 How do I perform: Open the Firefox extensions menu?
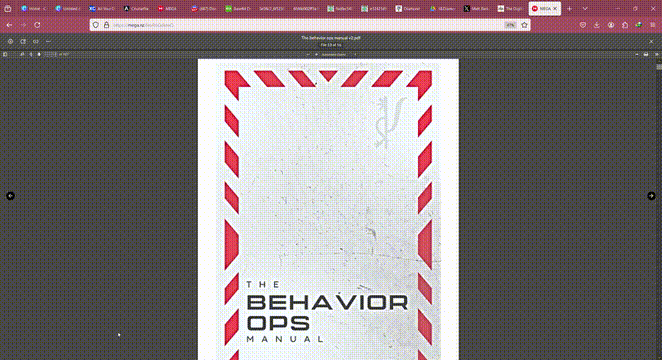(x=625, y=25)
